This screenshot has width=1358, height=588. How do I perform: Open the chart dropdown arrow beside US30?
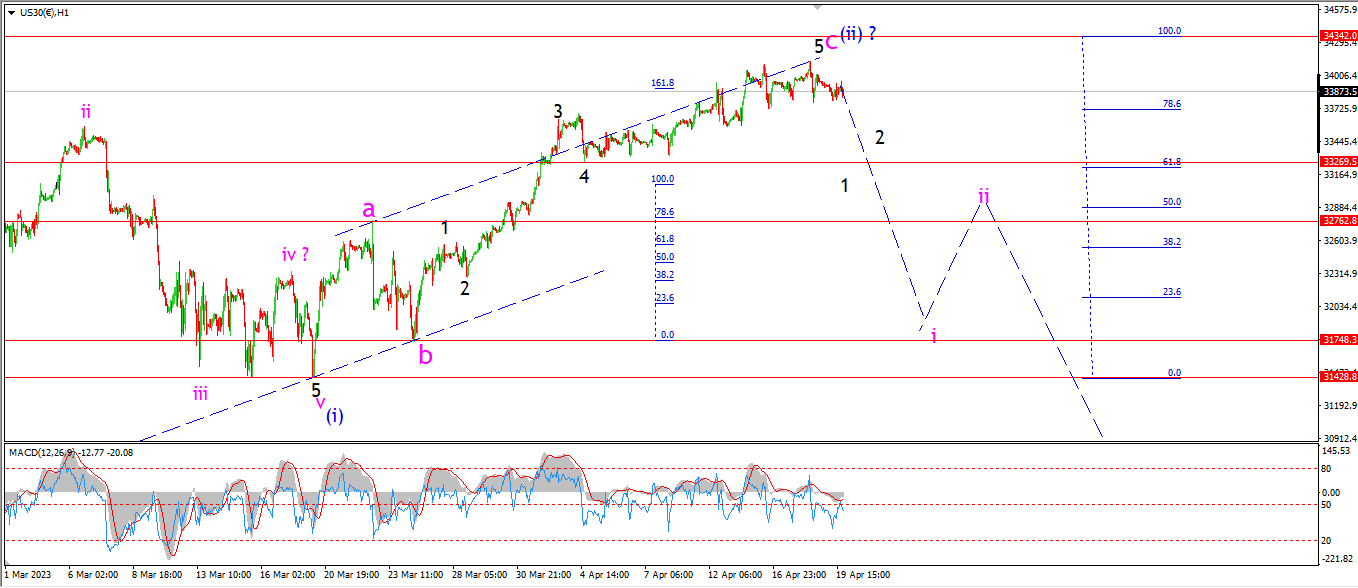point(11,12)
